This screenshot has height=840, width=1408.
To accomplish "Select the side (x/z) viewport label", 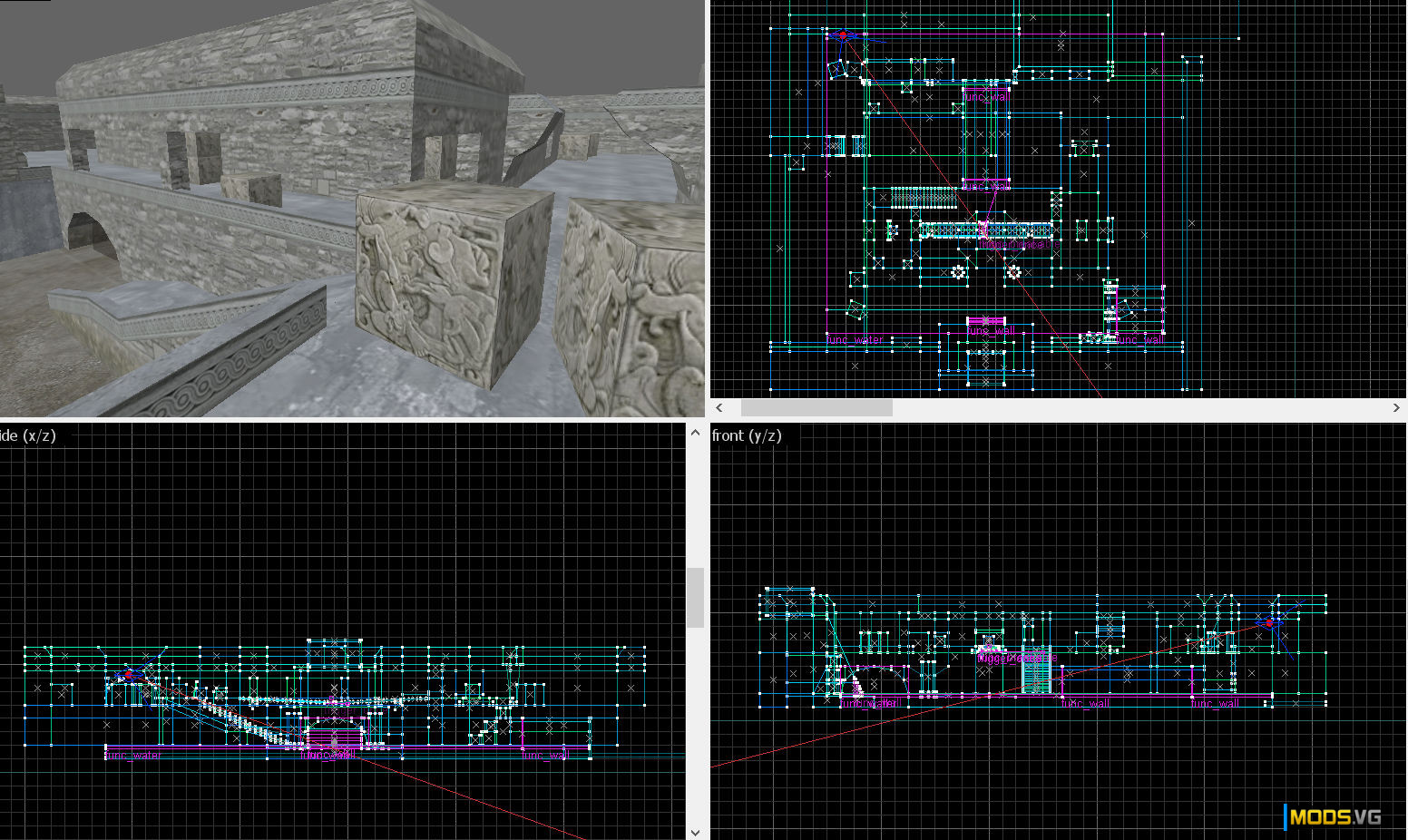I will (x=28, y=435).
